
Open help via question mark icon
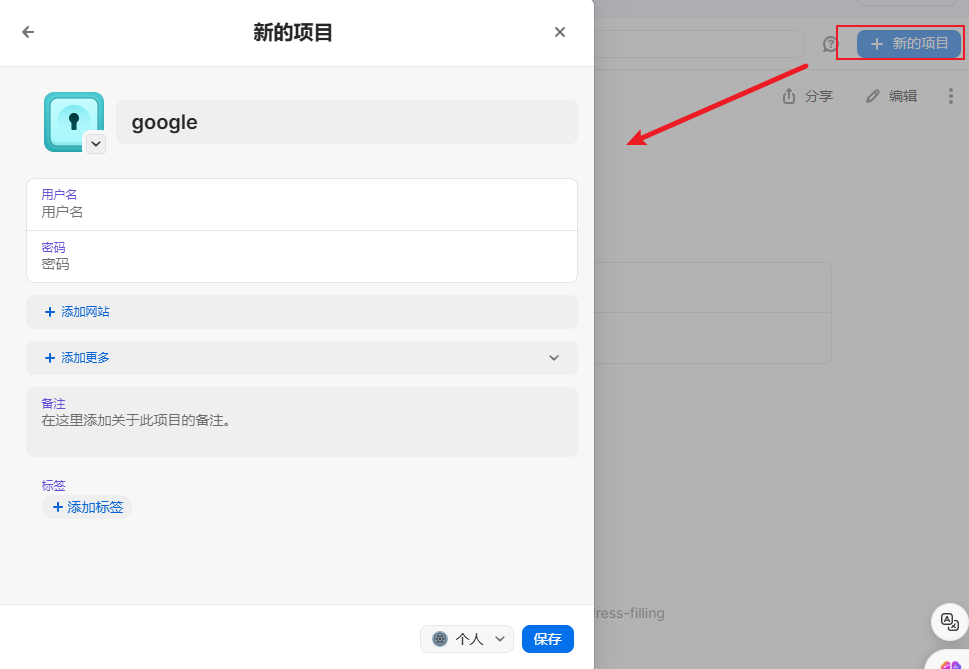click(x=830, y=44)
